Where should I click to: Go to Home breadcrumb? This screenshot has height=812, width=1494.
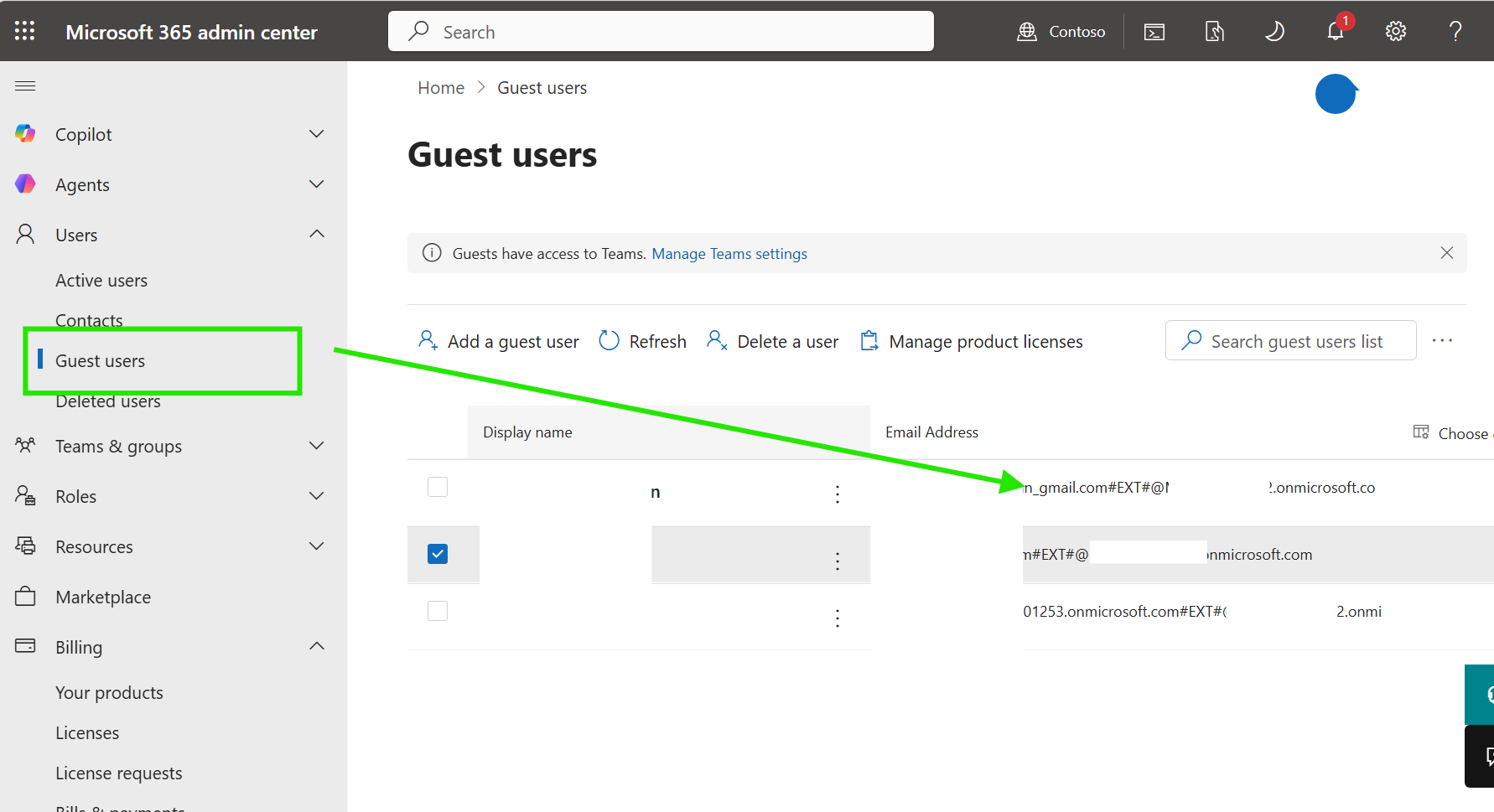441,88
